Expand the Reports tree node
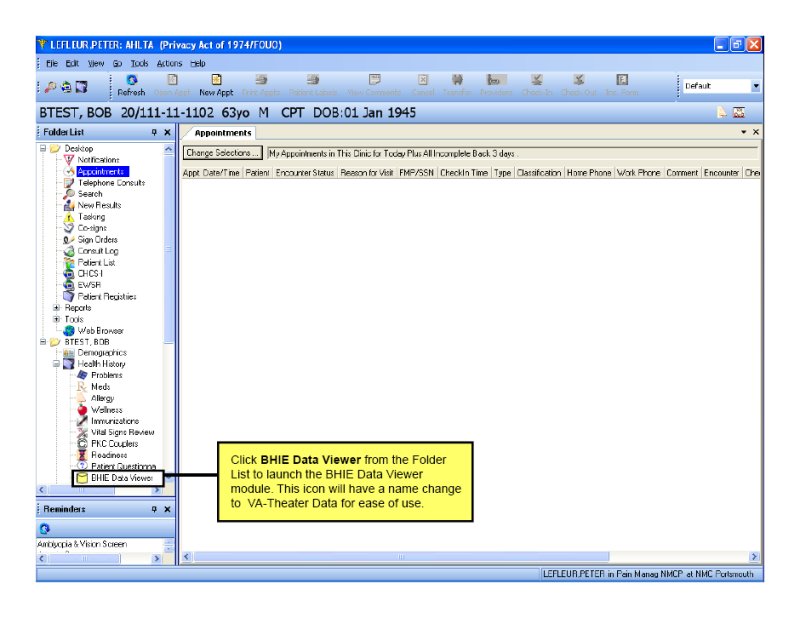This screenshot has height=618, width=800. pyautogui.click(x=56, y=308)
